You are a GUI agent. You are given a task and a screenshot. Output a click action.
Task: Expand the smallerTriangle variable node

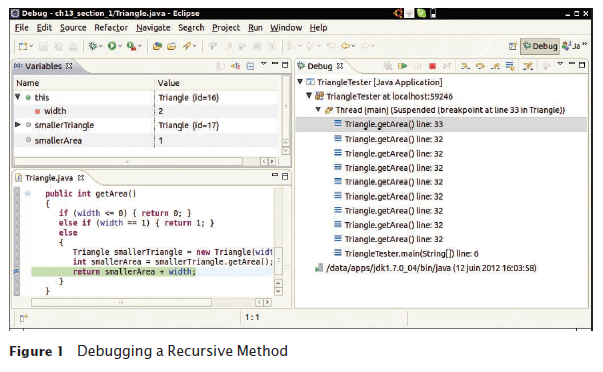18,125
